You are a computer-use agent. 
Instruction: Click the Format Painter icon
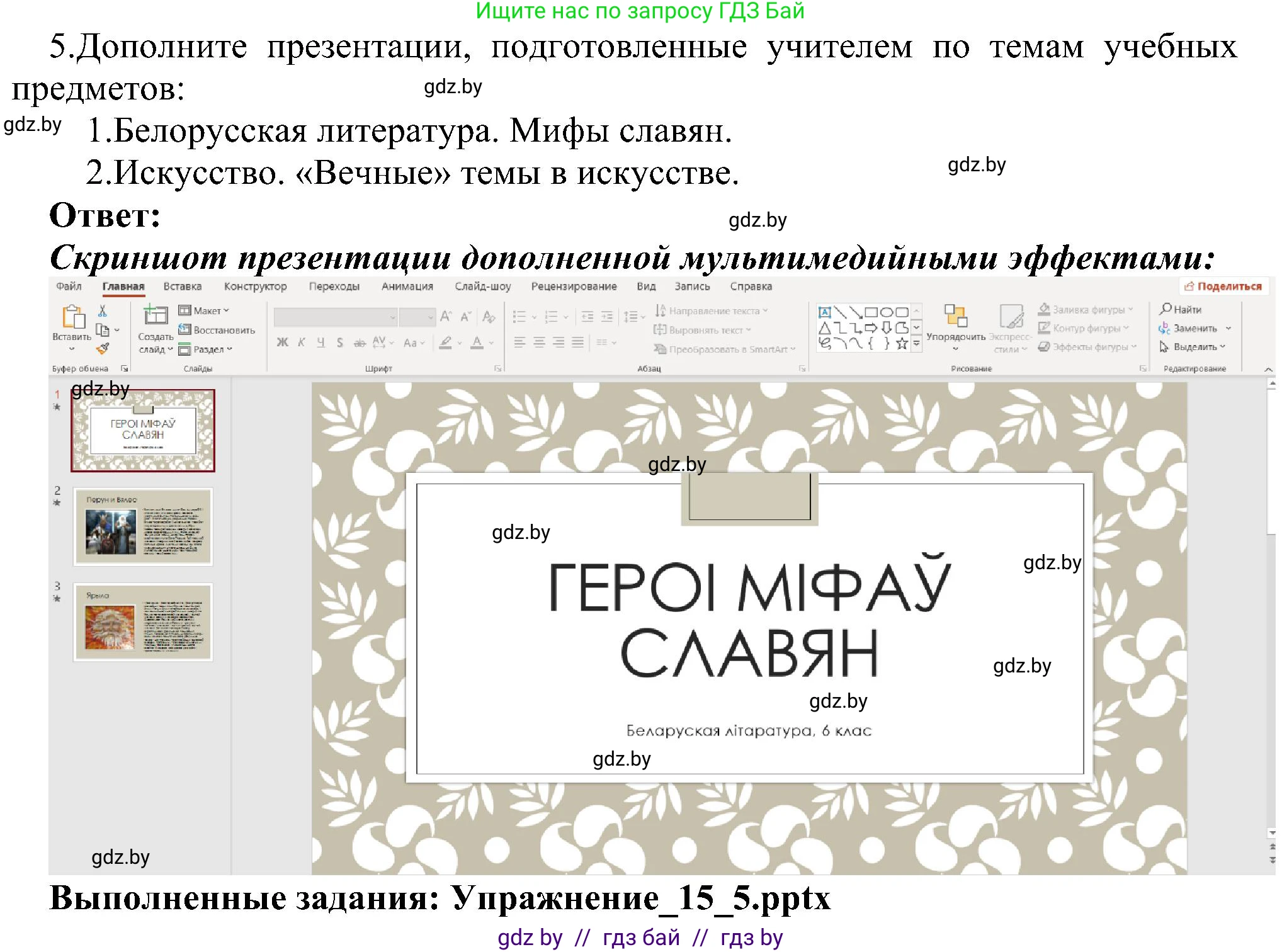point(103,350)
